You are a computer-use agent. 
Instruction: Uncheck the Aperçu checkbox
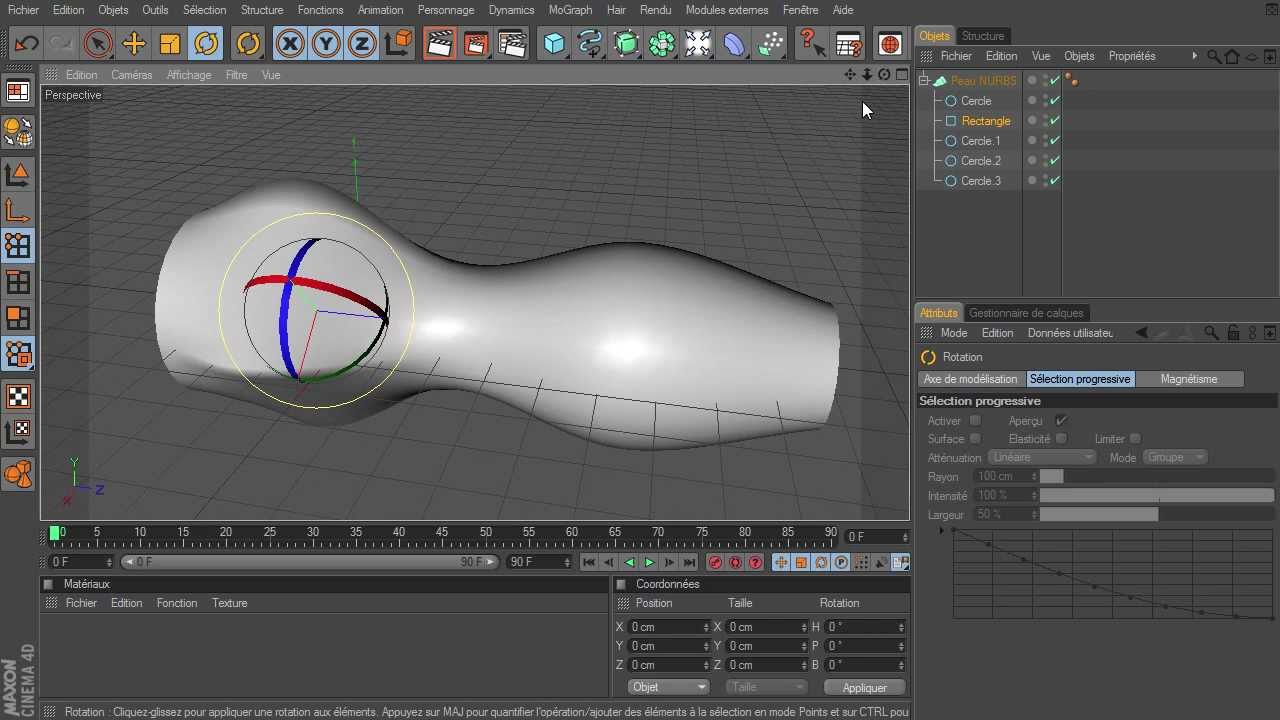[1061, 421]
